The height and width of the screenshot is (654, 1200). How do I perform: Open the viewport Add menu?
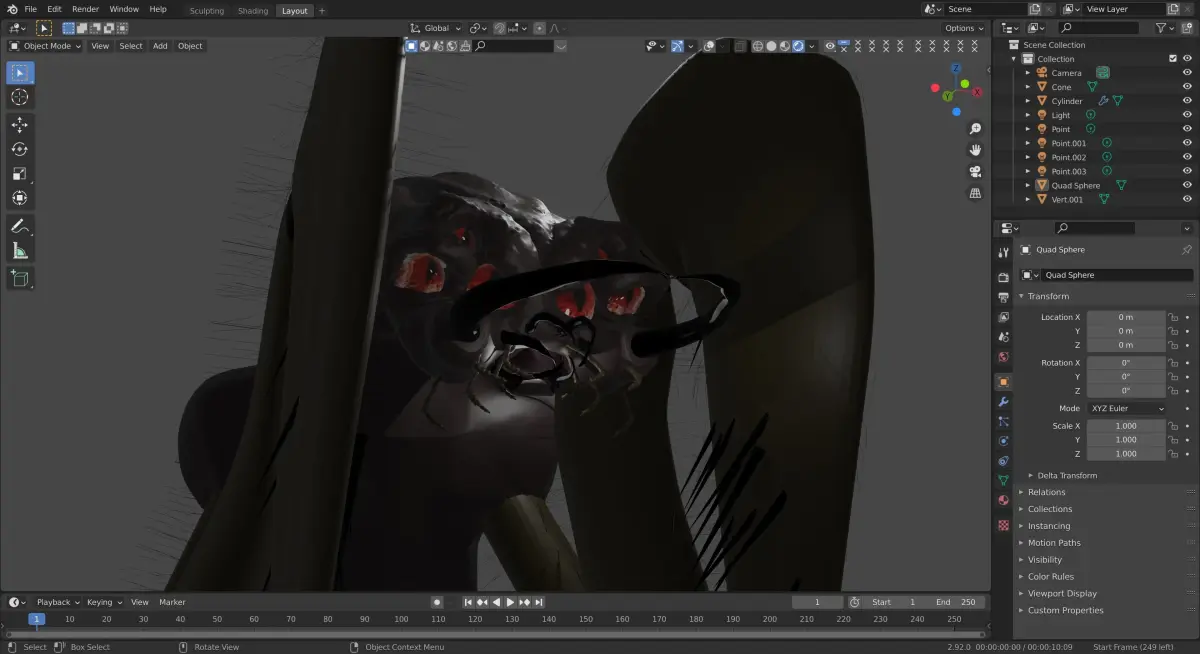[160, 46]
